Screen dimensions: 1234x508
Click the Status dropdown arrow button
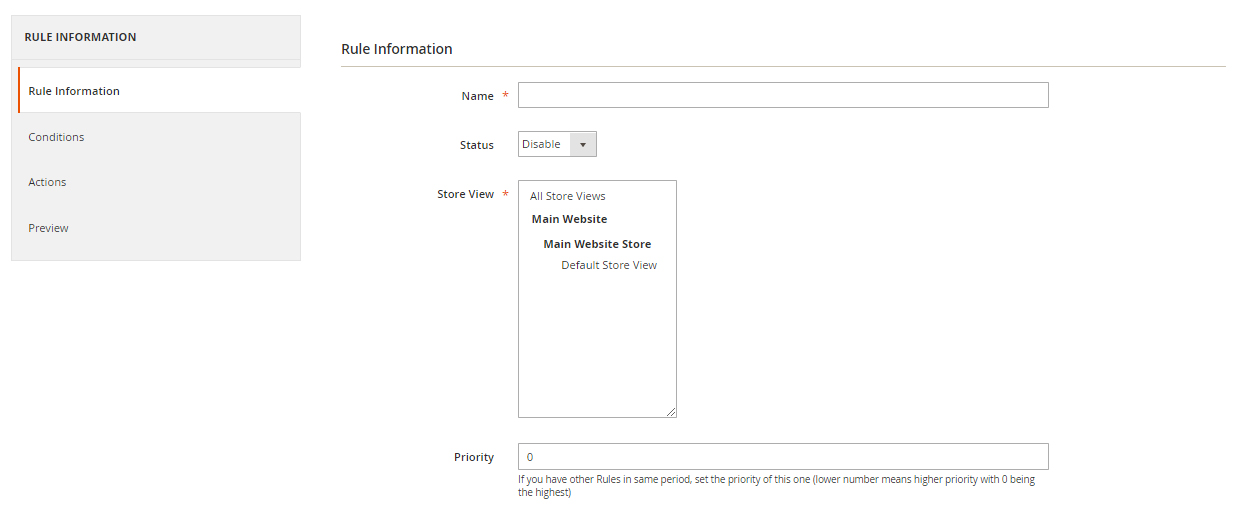click(583, 144)
